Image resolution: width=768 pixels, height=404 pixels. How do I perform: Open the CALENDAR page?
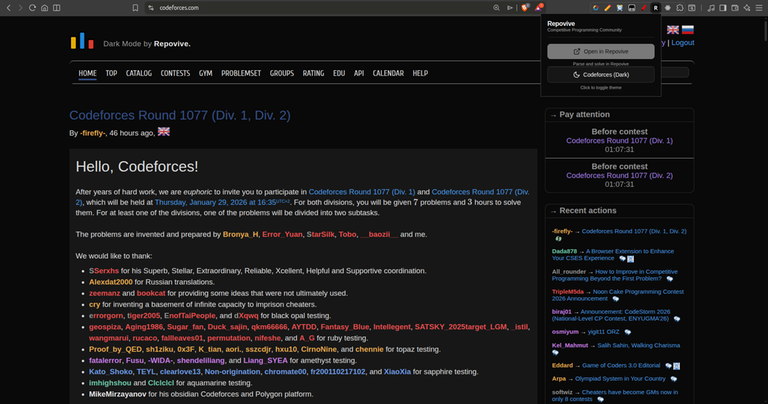(x=388, y=73)
